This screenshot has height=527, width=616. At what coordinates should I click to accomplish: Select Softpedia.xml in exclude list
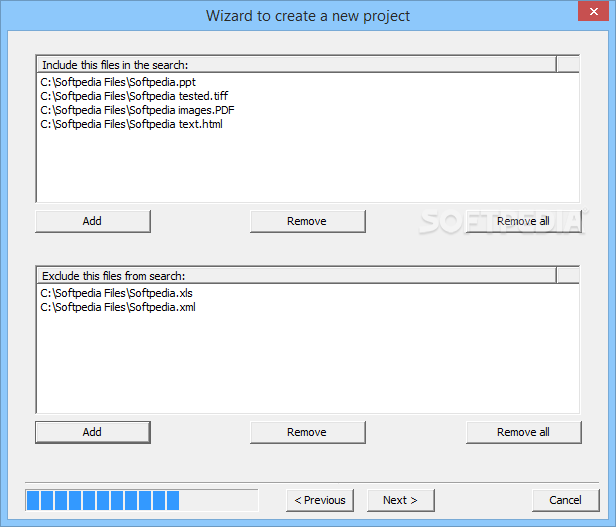pos(118,307)
